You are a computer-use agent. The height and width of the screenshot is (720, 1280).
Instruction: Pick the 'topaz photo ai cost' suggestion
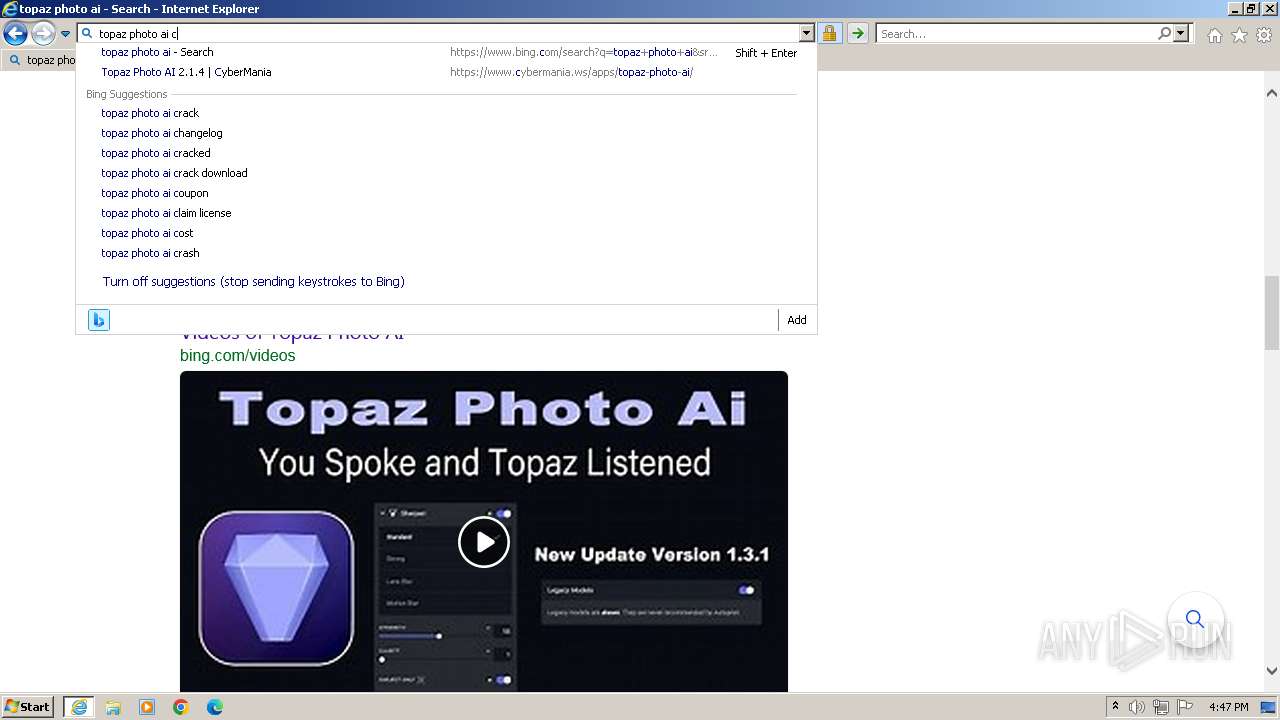(147, 233)
